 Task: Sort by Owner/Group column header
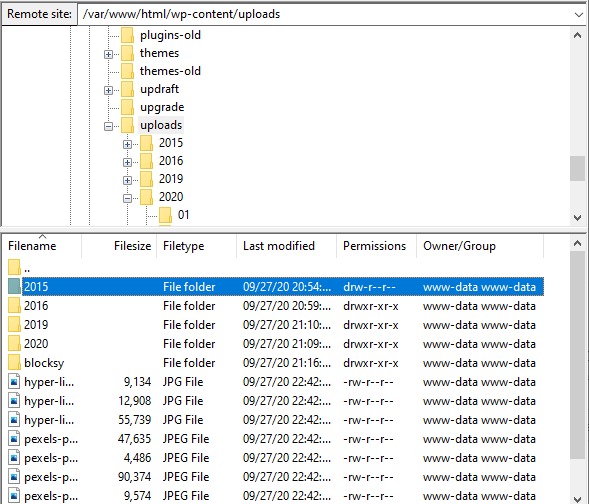click(x=480, y=246)
